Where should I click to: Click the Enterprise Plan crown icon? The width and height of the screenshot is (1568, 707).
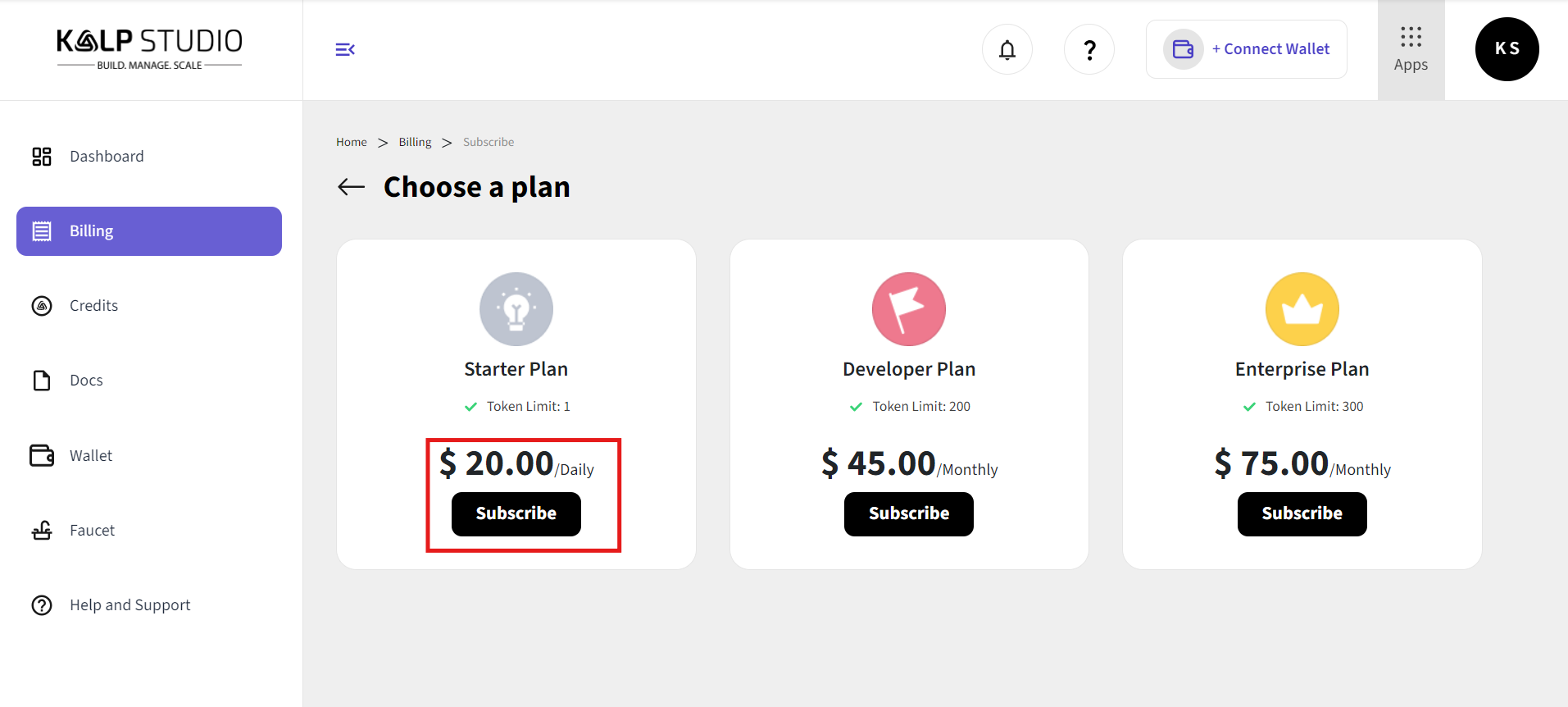click(1302, 309)
